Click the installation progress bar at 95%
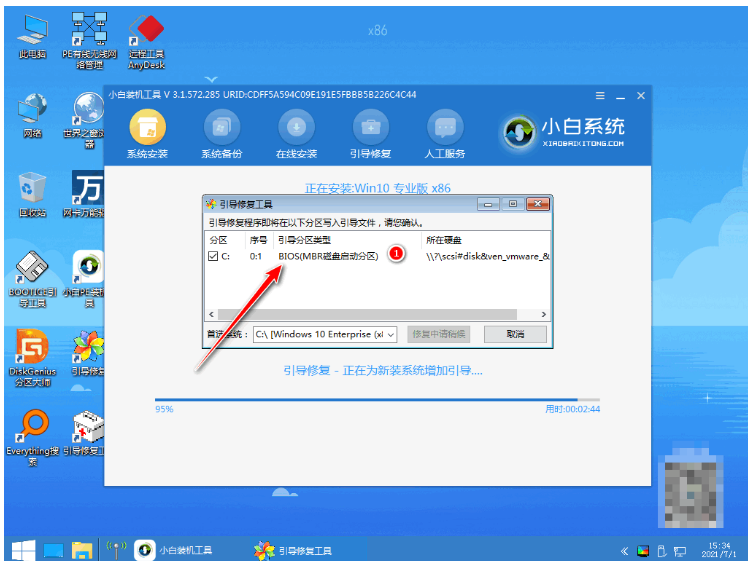The height and width of the screenshot is (561, 748). [x=377, y=399]
